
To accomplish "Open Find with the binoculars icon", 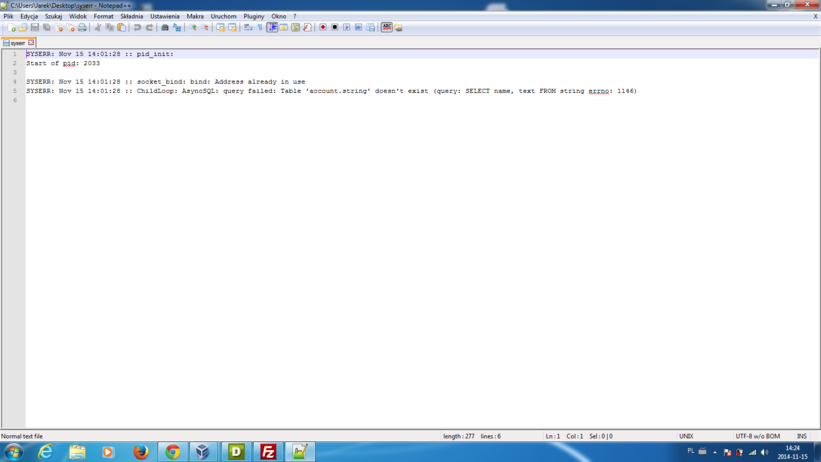I will 164,28.
